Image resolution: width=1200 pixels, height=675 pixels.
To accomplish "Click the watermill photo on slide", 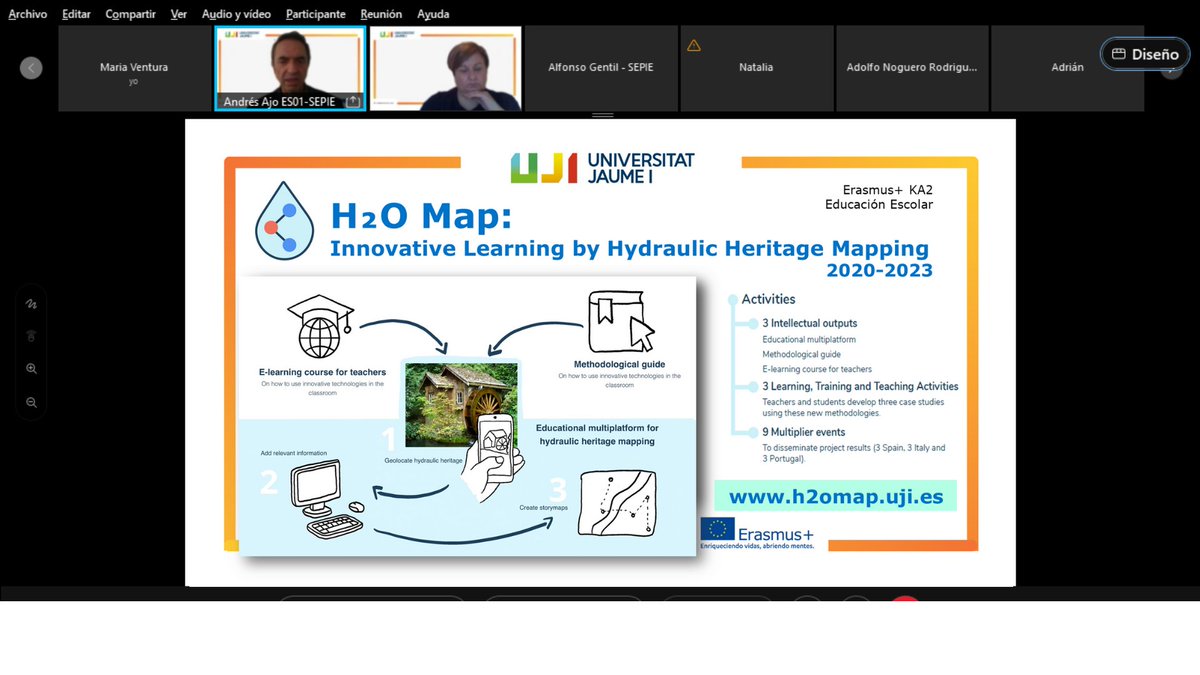I will 461,404.
